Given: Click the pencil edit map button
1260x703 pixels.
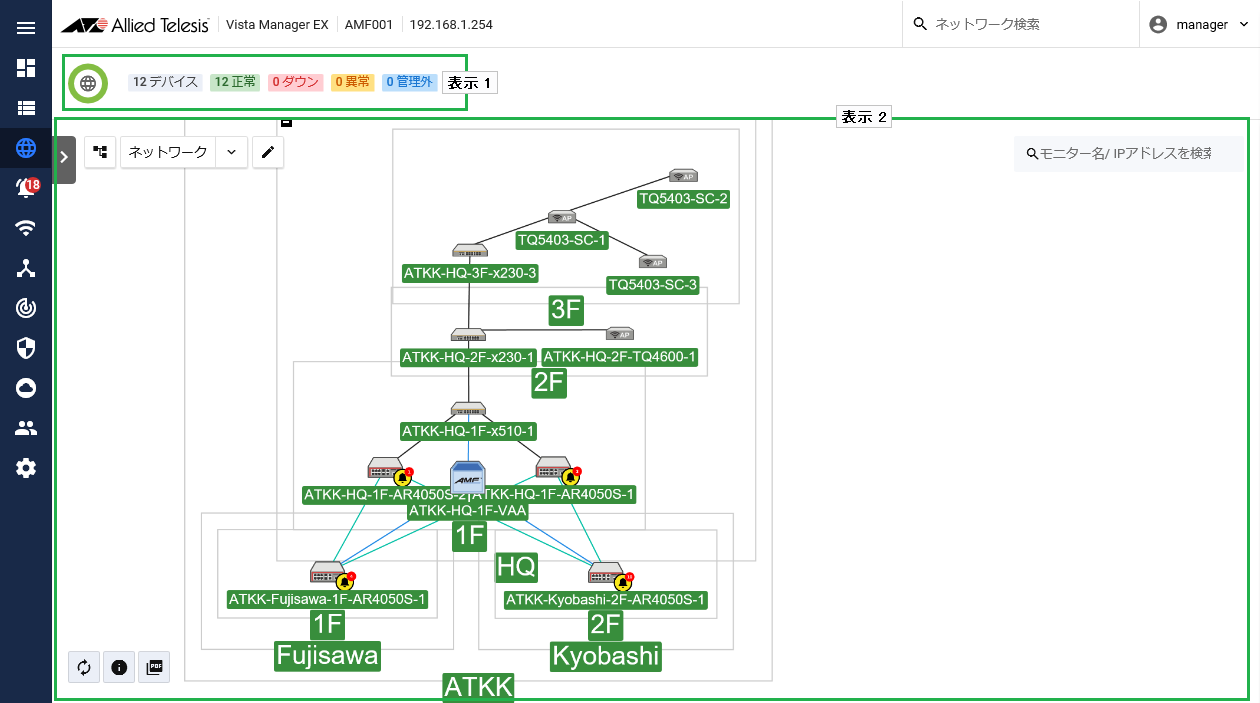Looking at the screenshot, I should click(x=267, y=152).
